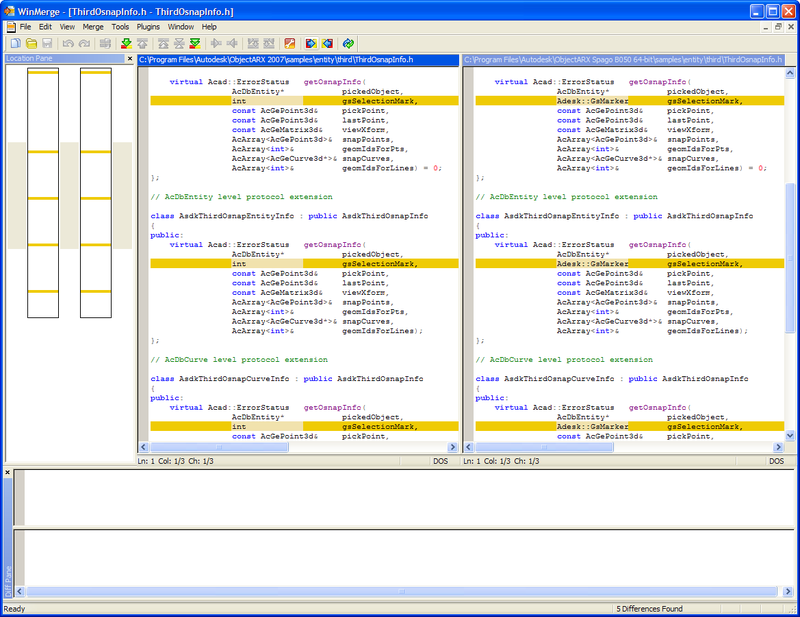Refresh the comparison with the Refresh icon
The image size is (800, 617).
[x=348, y=44]
